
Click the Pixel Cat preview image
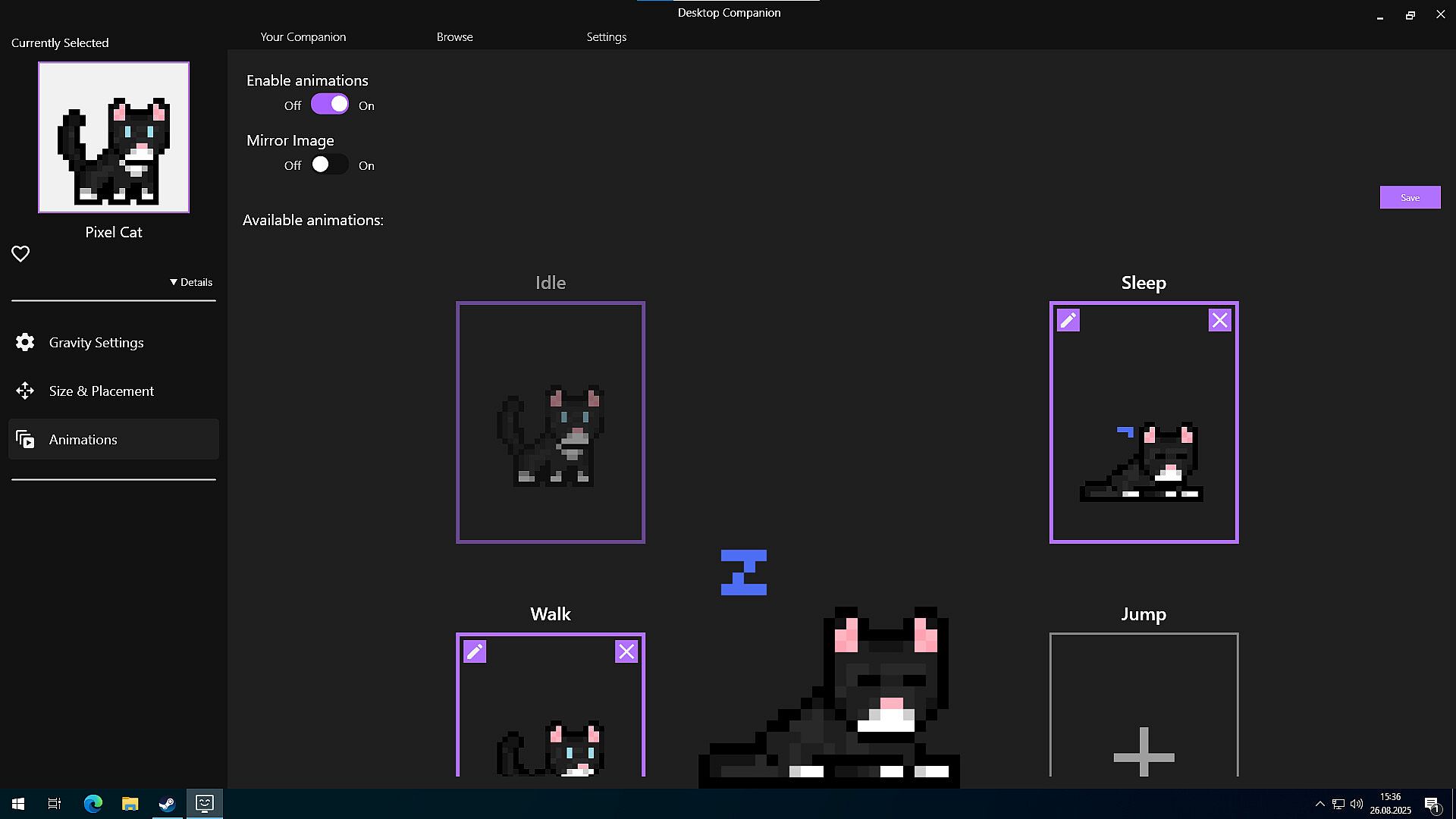click(x=114, y=137)
